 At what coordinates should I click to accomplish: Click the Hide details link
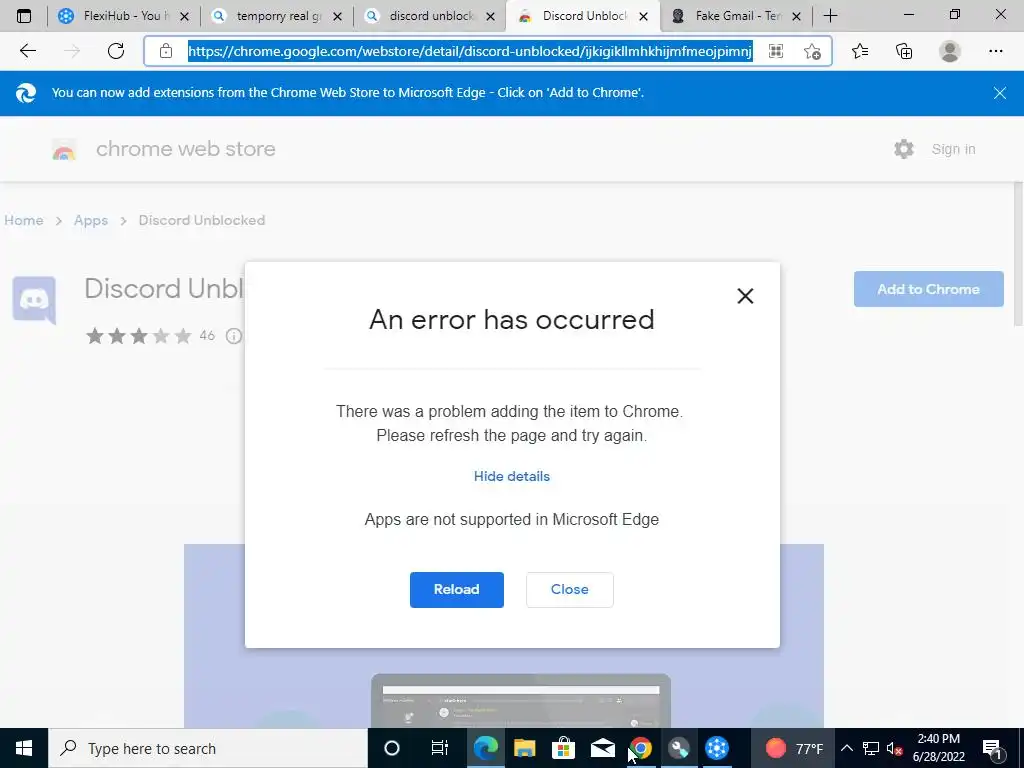coord(511,476)
